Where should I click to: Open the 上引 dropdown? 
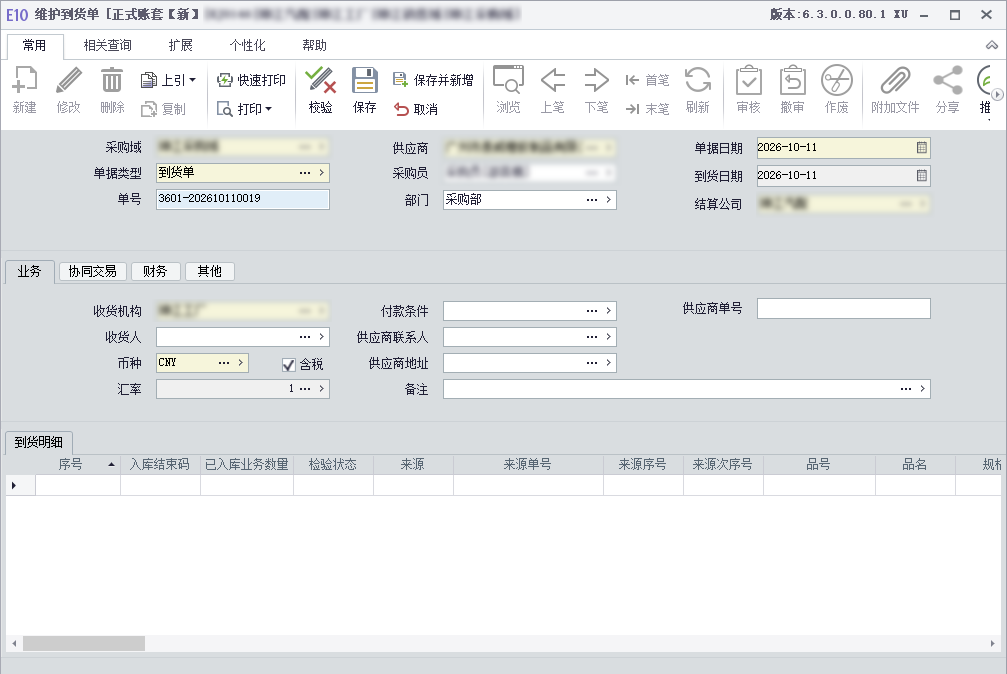168,80
